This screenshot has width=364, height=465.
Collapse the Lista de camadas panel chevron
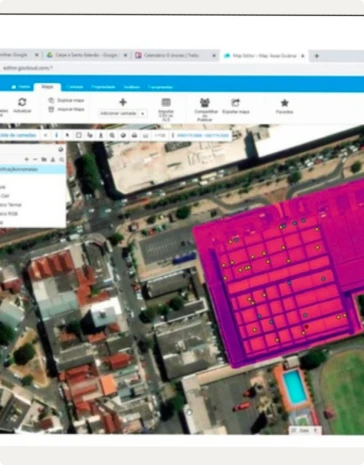(45, 135)
